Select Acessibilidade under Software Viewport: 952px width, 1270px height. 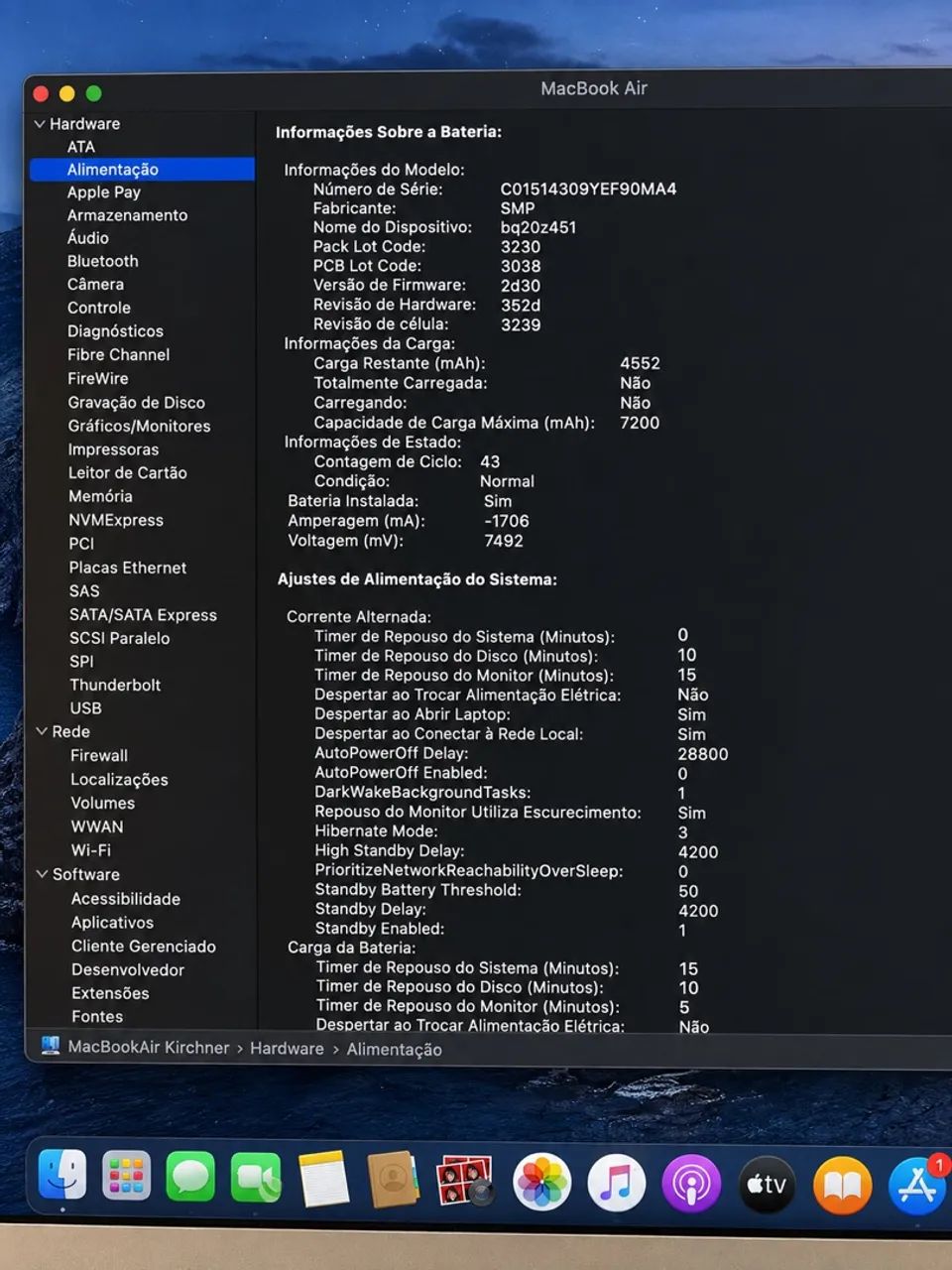pos(125,899)
